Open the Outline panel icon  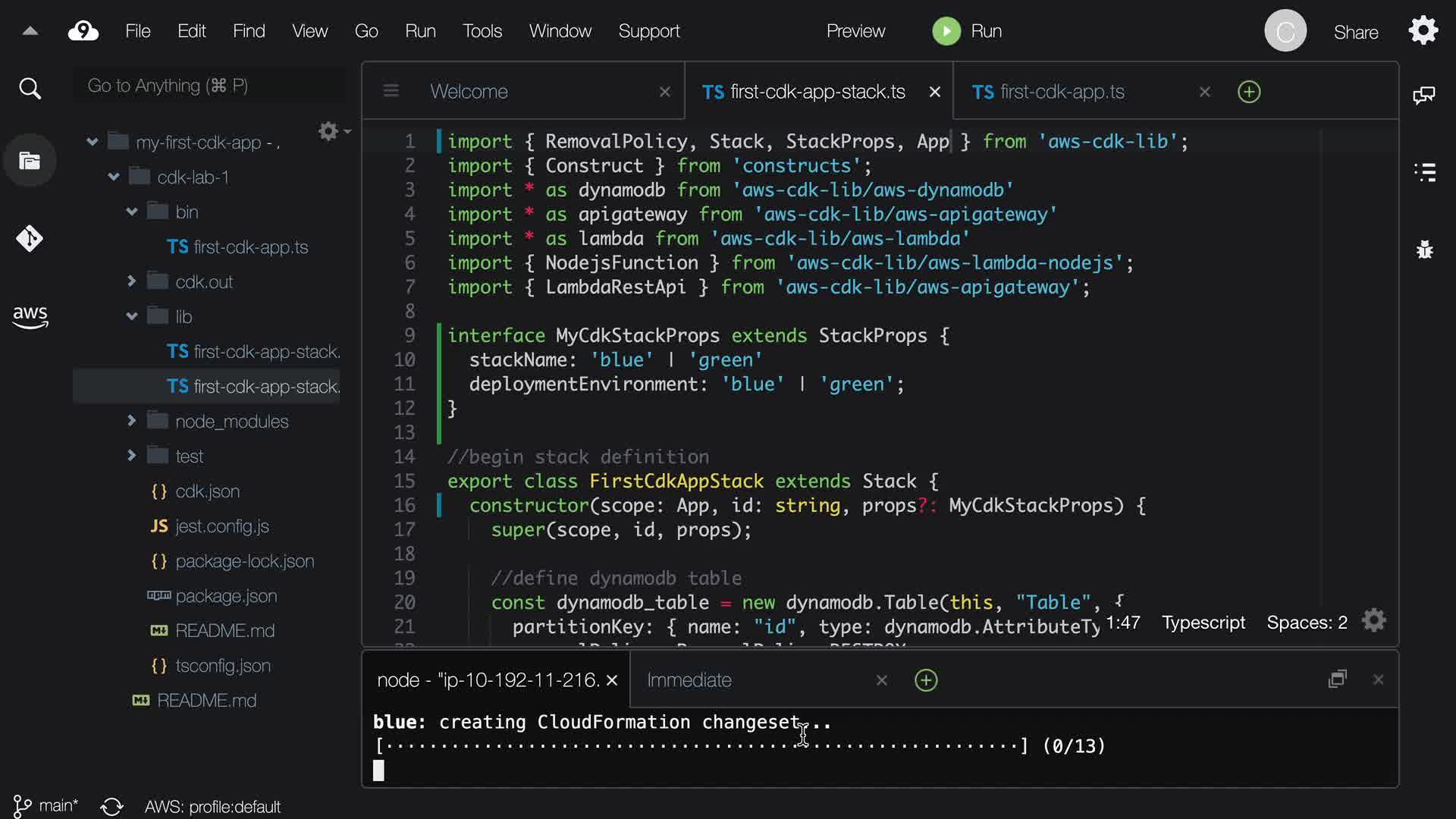point(1425,172)
